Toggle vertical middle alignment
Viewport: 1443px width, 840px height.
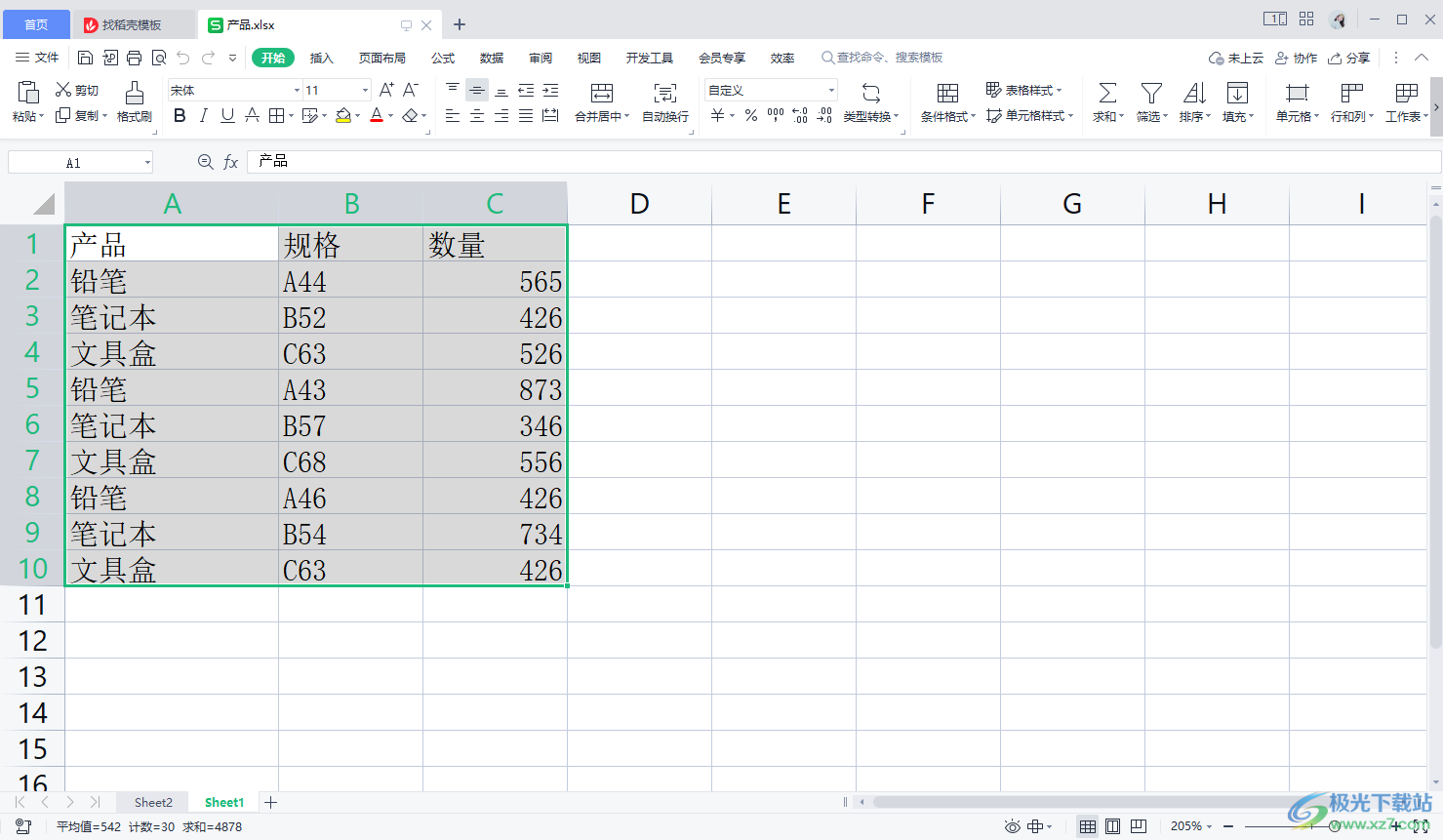(x=477, y=90)
